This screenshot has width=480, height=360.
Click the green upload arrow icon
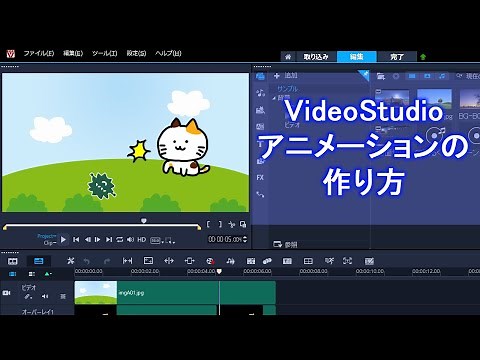pos(423,57)
